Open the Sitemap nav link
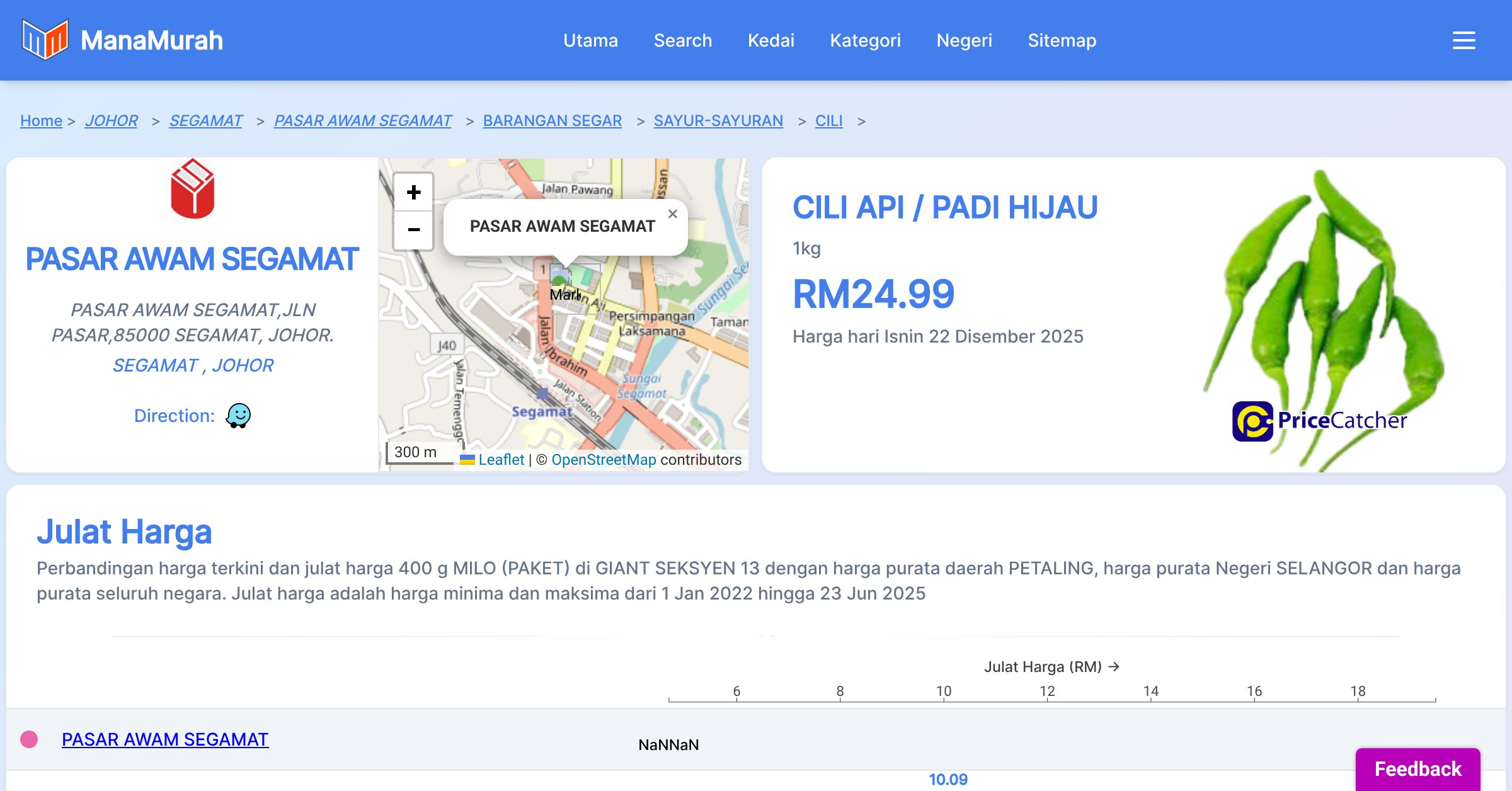Screen dimensions: 1512x791 [1062, 40]
